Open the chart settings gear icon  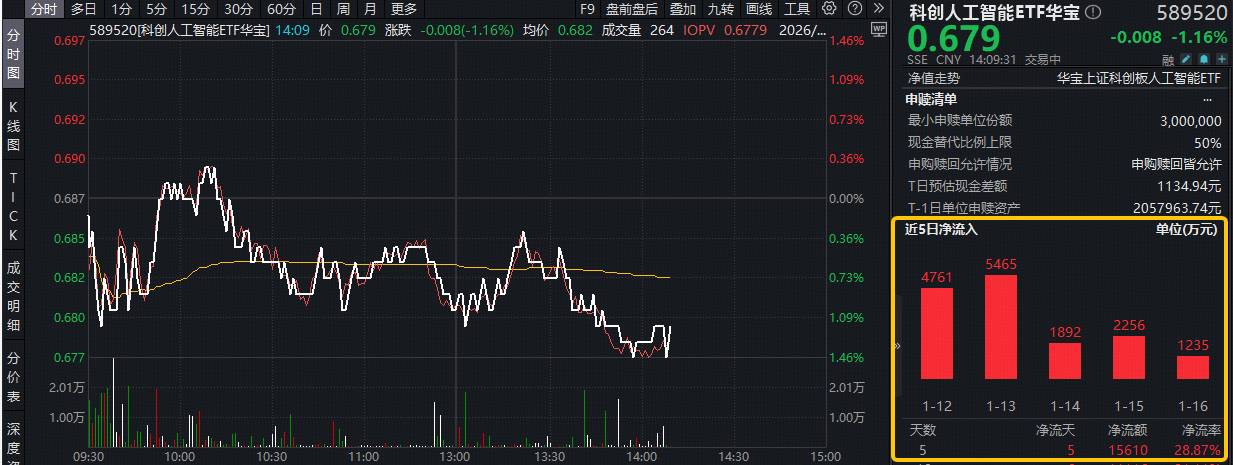point(829,9)
